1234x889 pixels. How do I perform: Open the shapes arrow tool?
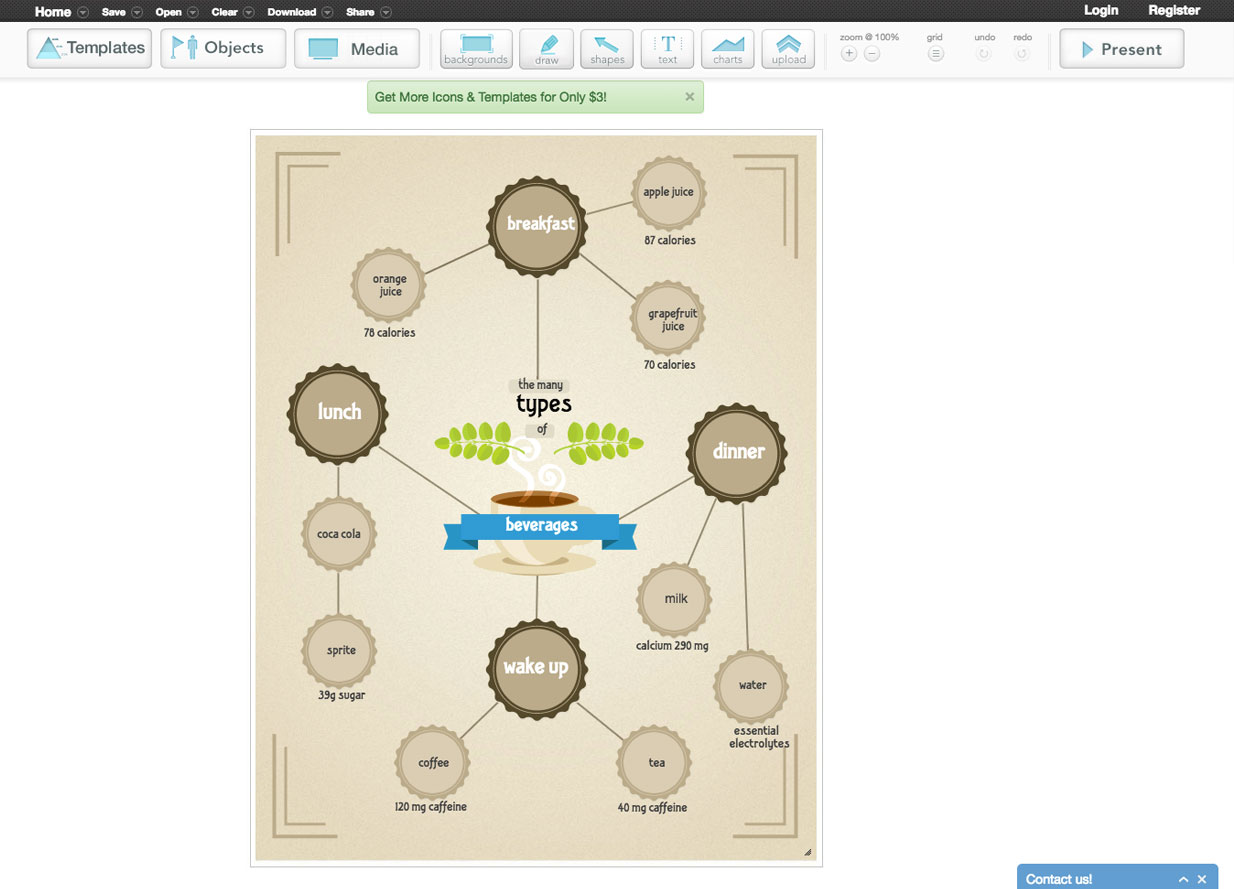607,48
